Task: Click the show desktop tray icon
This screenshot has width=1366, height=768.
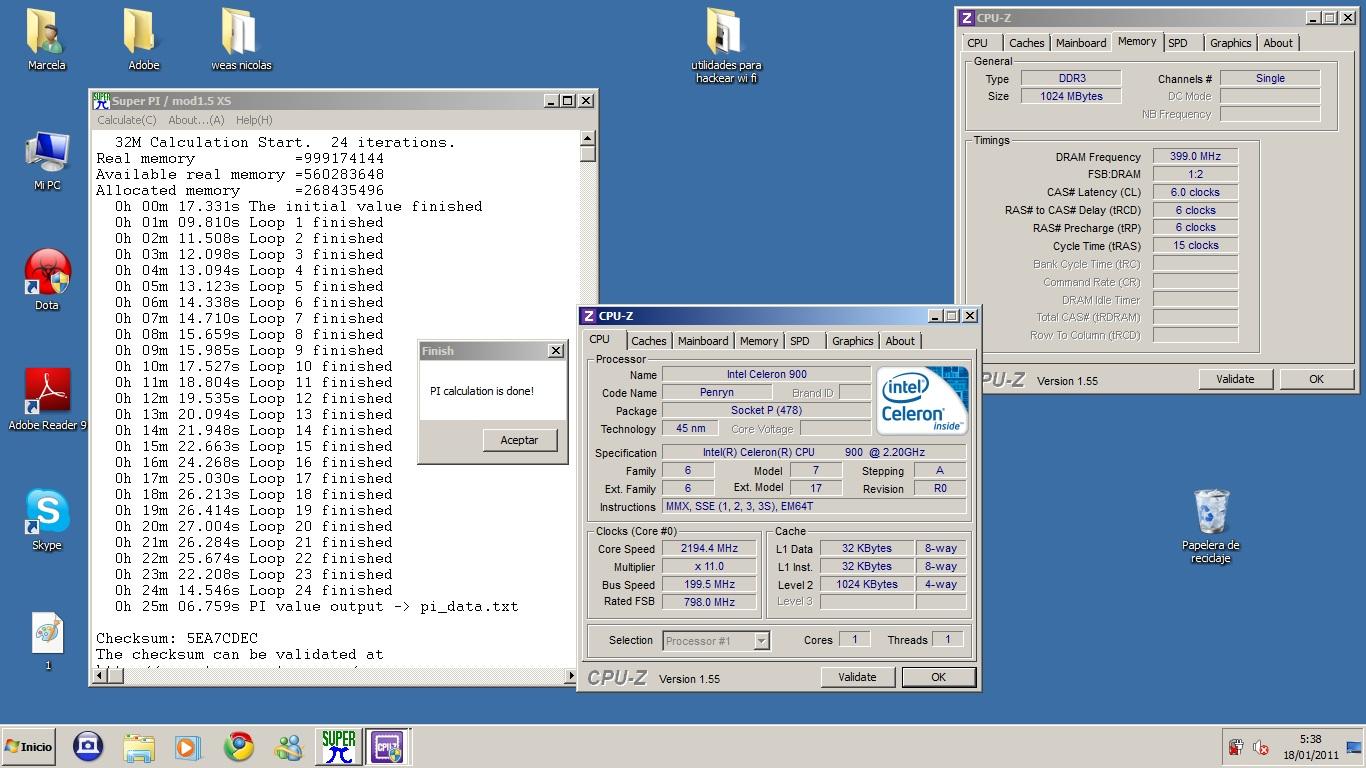Action: tap(1354, 747)
